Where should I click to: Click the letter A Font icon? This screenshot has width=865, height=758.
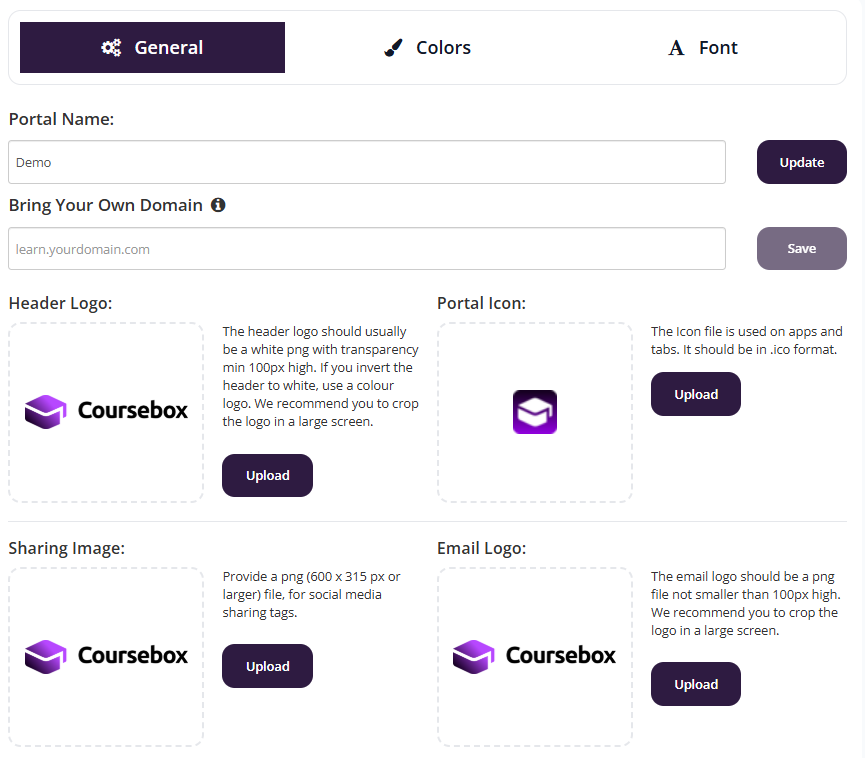[x=676, y=48]
